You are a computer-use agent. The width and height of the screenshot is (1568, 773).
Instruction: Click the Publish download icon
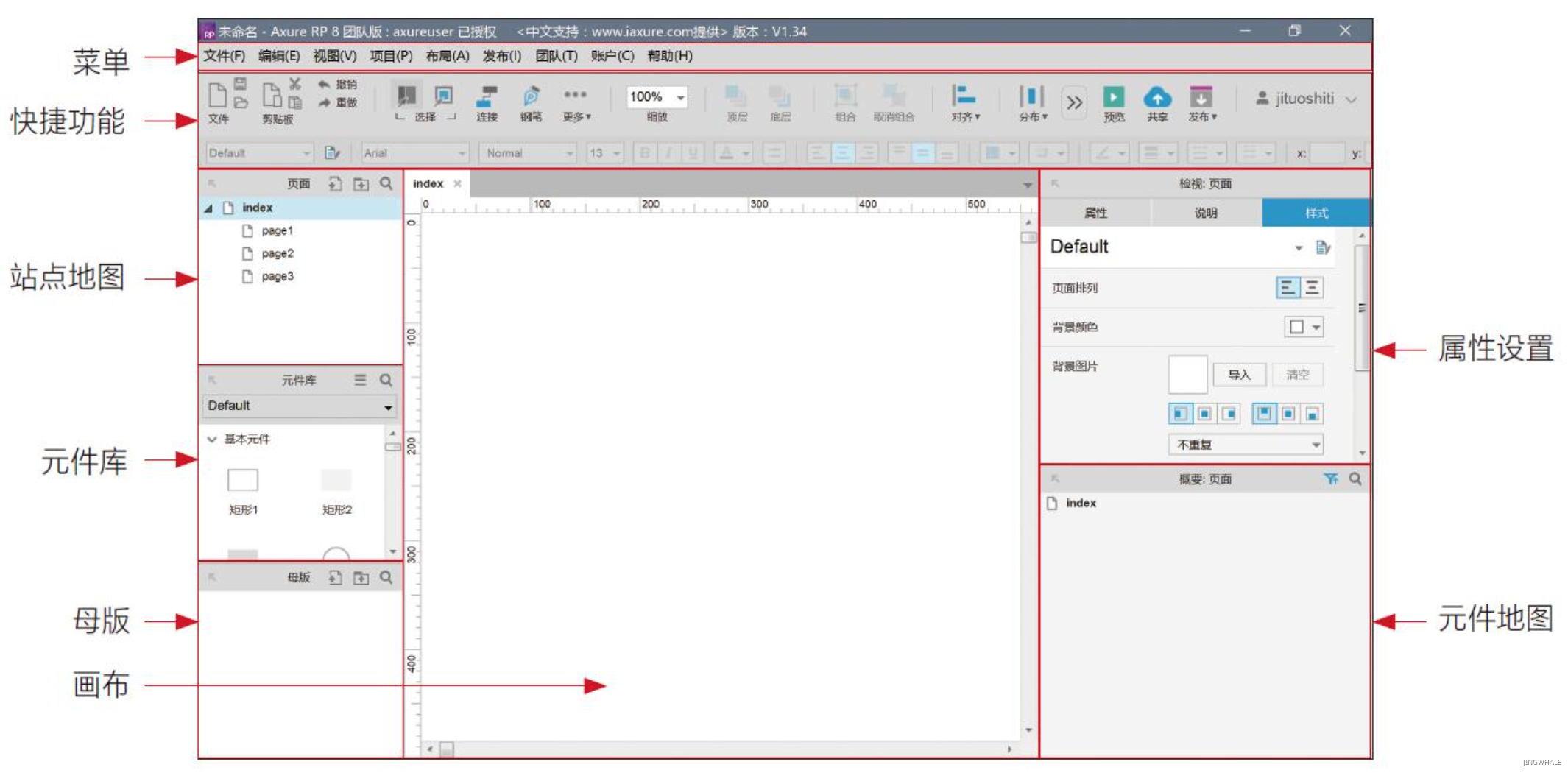[1201, 97]
